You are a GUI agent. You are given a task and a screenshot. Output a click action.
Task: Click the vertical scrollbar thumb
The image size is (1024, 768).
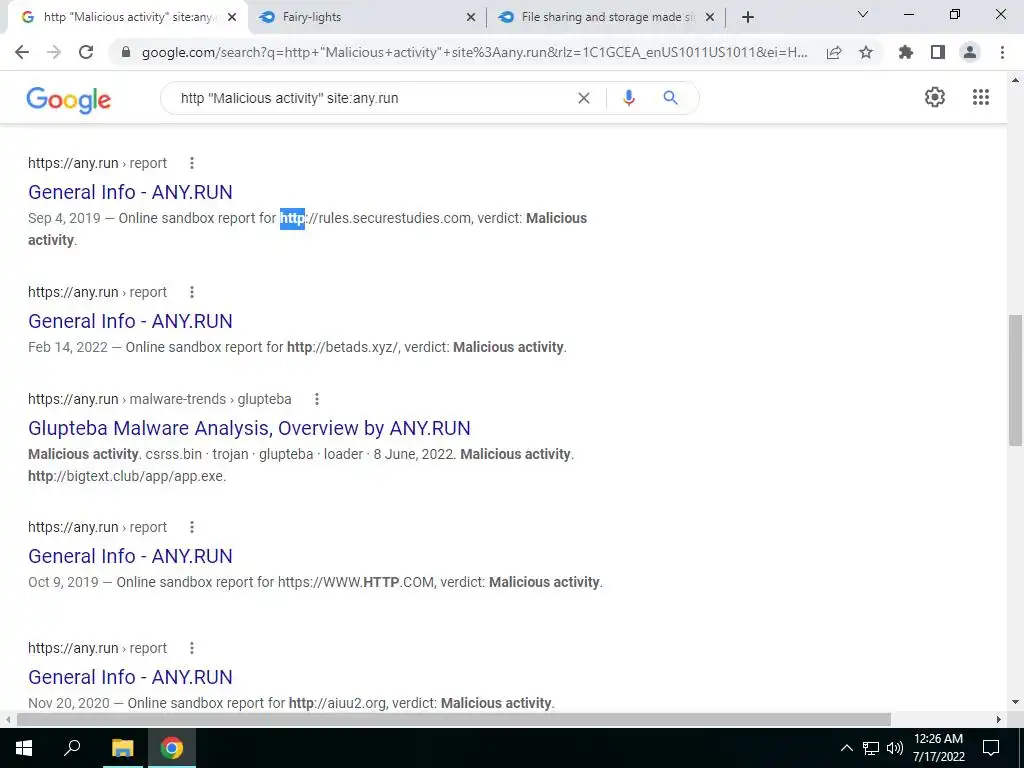click(1015, 380)
